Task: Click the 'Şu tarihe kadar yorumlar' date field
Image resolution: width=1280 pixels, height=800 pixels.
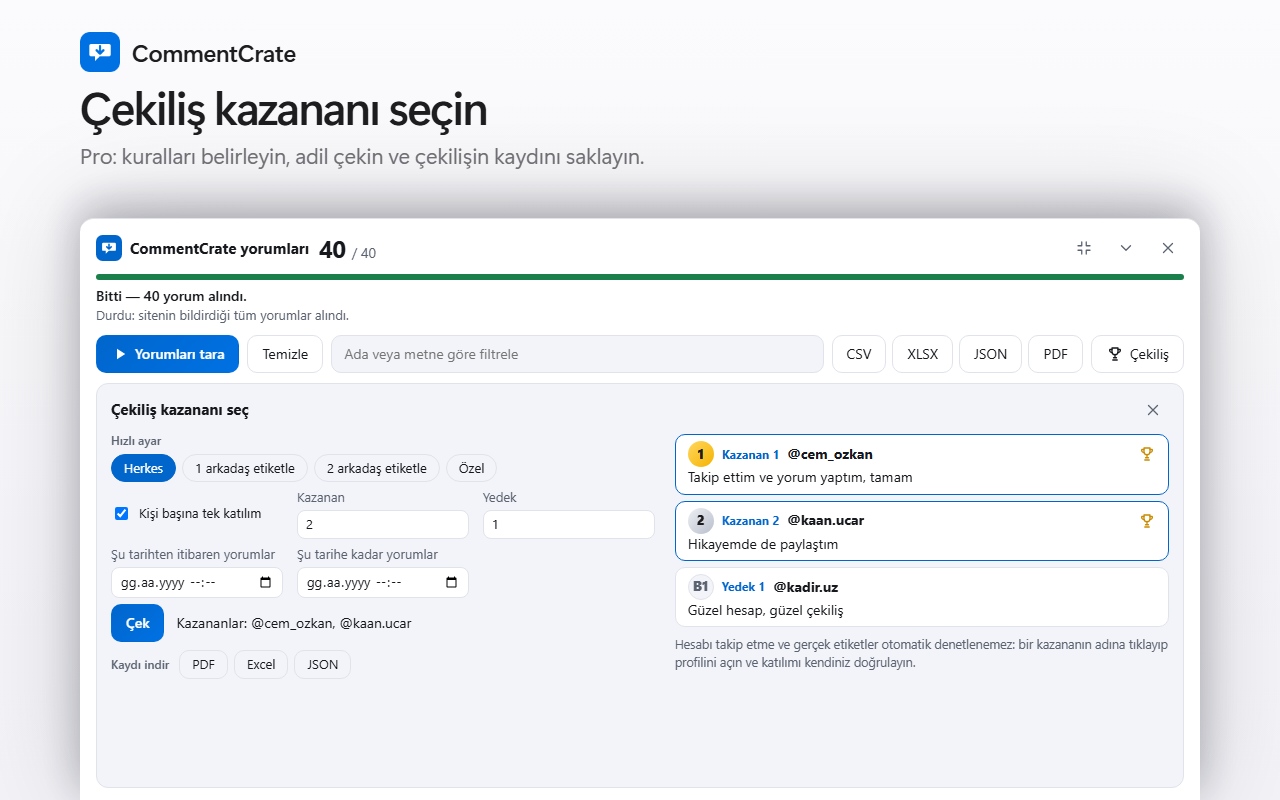Action: [383, 583]
